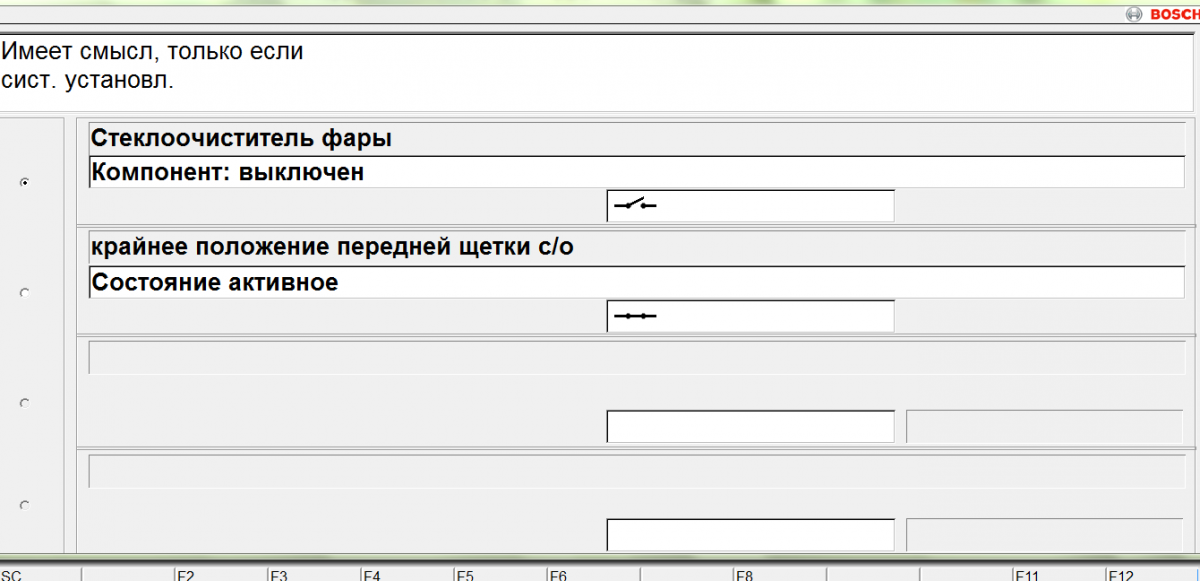Viewport: 1200px width, 581px height.
Task: Select the third empty row's radio button
Action: (25, 403)
